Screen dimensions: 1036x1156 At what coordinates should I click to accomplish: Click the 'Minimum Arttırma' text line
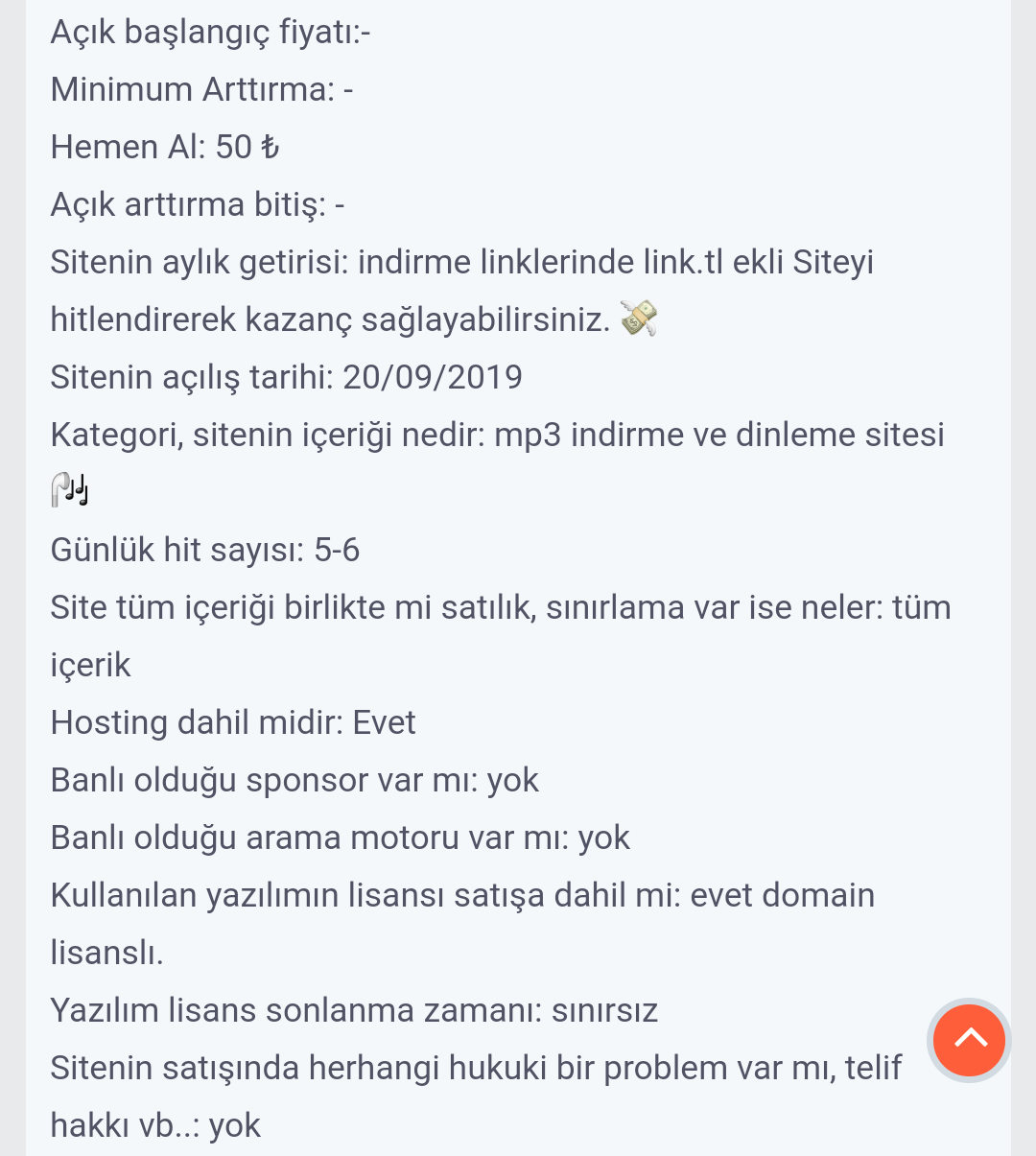(x=202, y=89)
